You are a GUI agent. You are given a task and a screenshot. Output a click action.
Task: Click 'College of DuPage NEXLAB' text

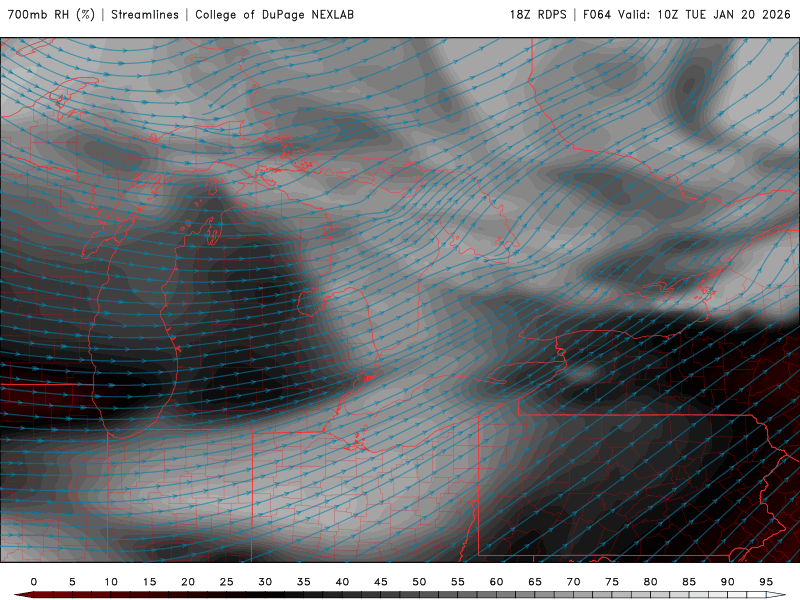(274, 15)
